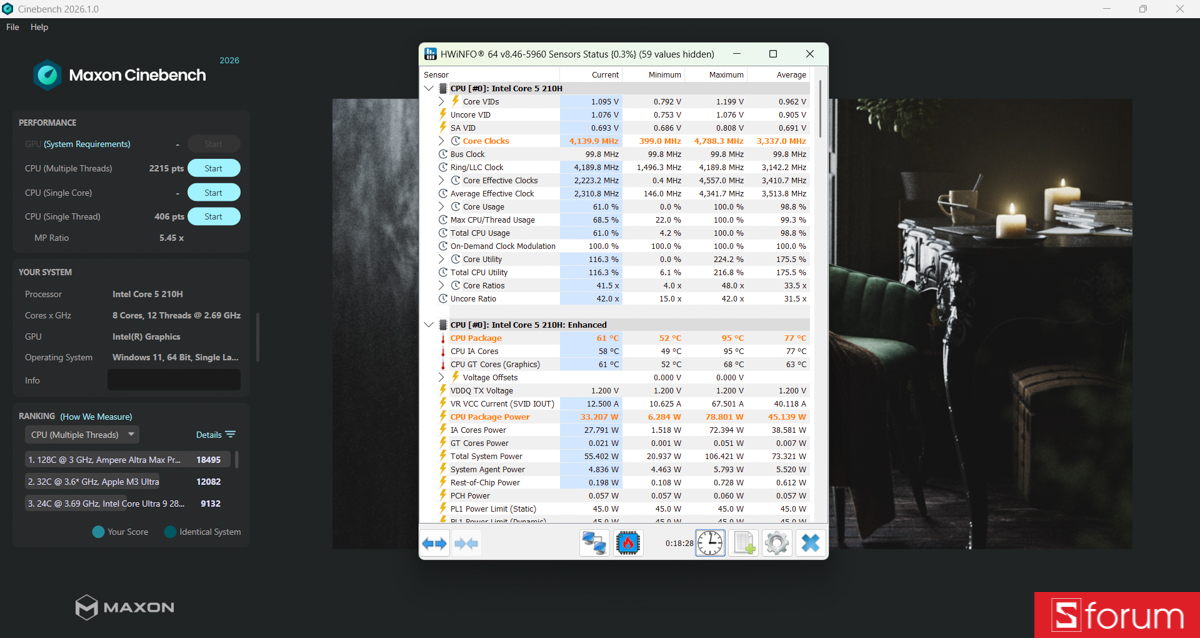The width and height of the screenshot is (1200, 638).
Task: Expand the Voltage Offsets row
Action: (441, 378)
